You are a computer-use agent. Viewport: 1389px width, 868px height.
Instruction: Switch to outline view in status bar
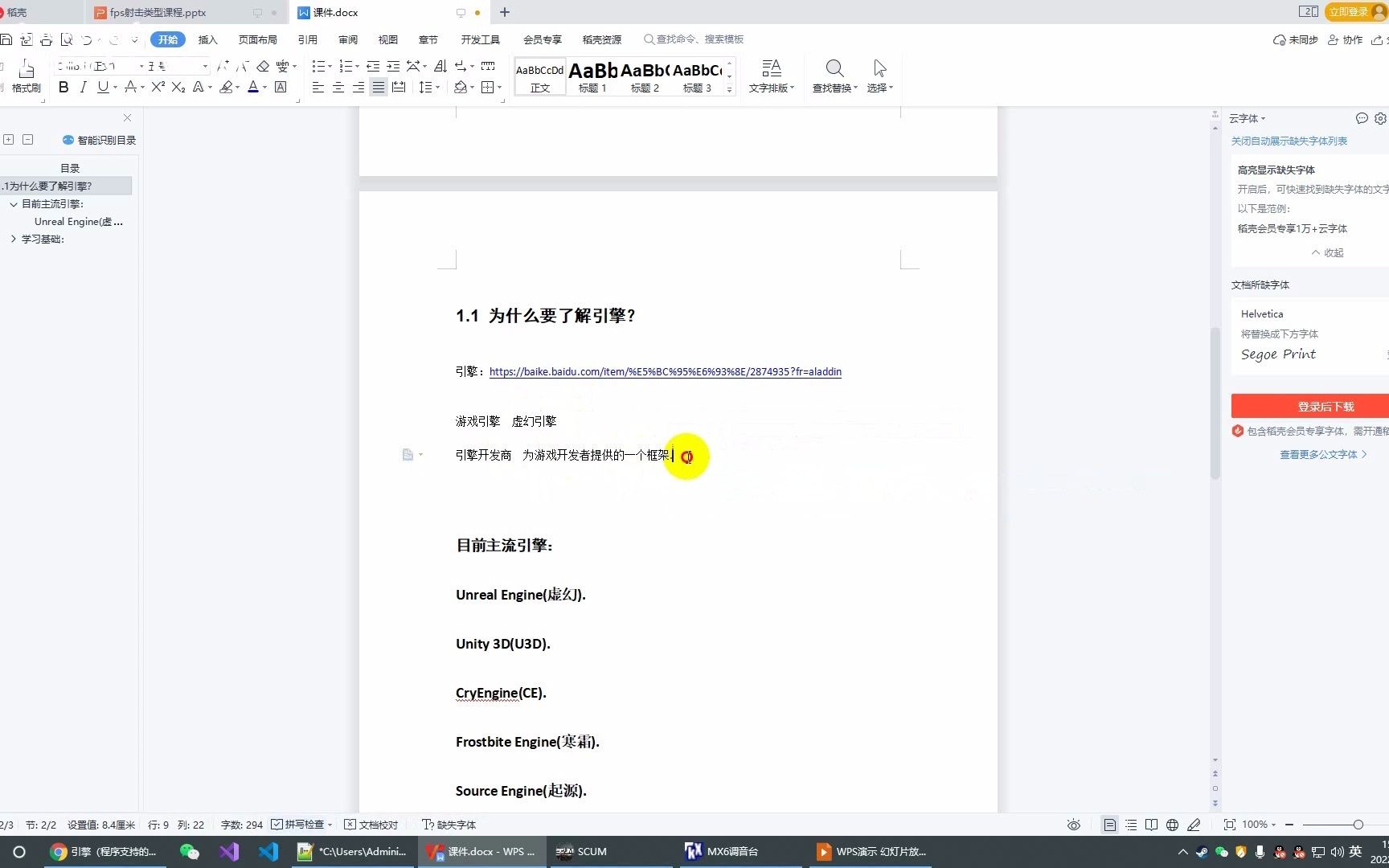(x=1131, y=825)
